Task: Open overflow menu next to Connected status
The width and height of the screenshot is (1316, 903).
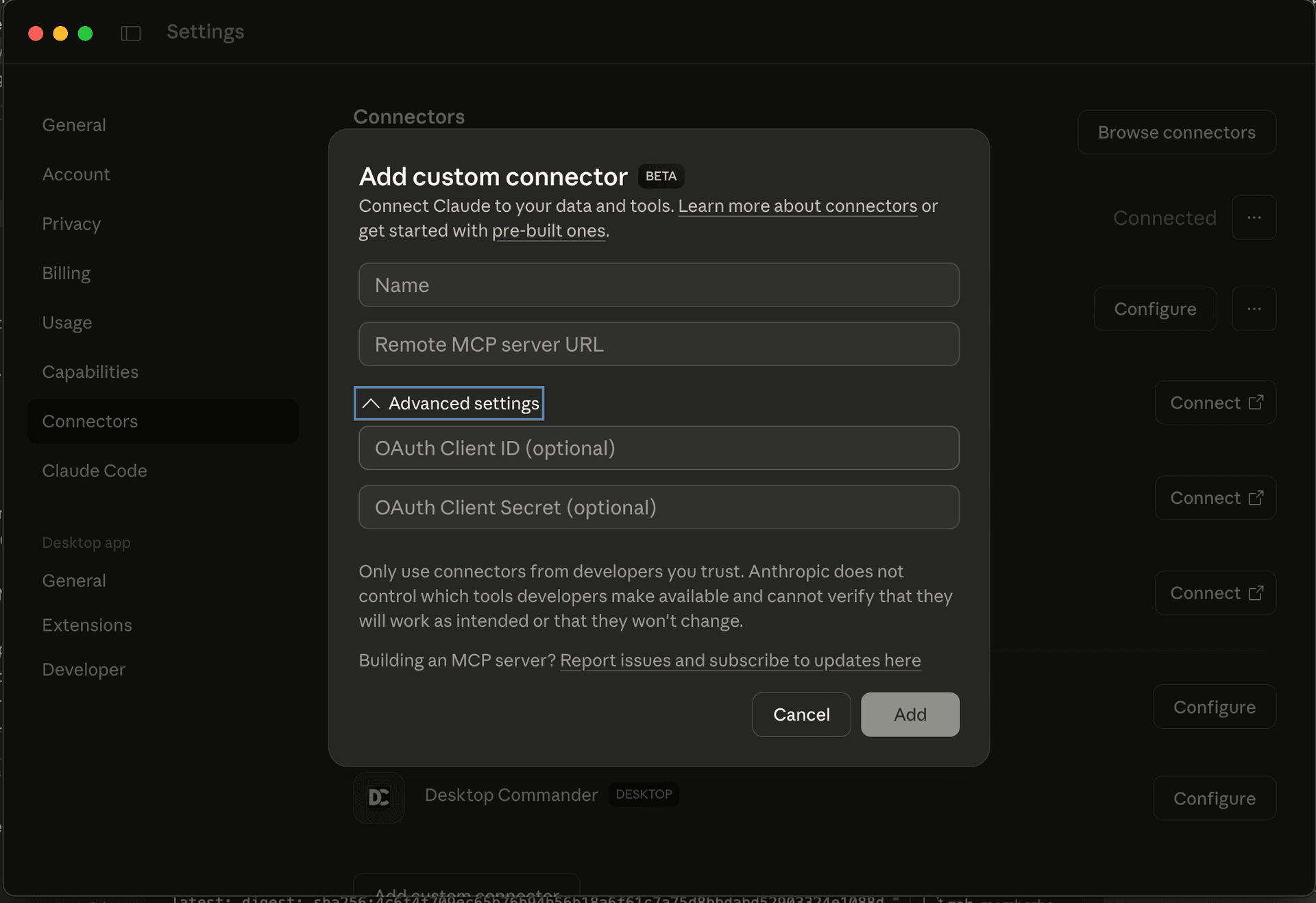Action: coord(1254,217)
